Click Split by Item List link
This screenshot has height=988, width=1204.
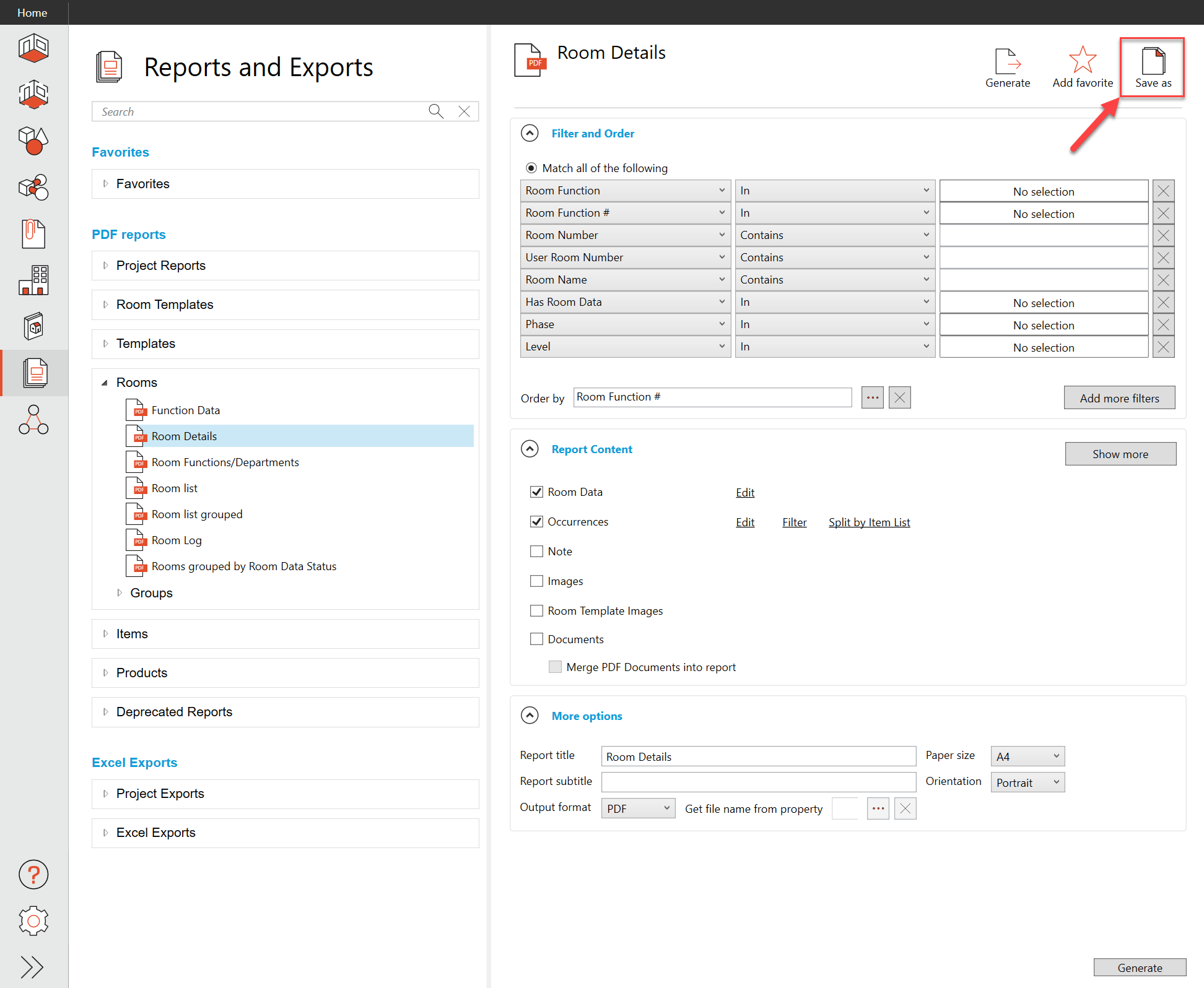pos(869,522)
